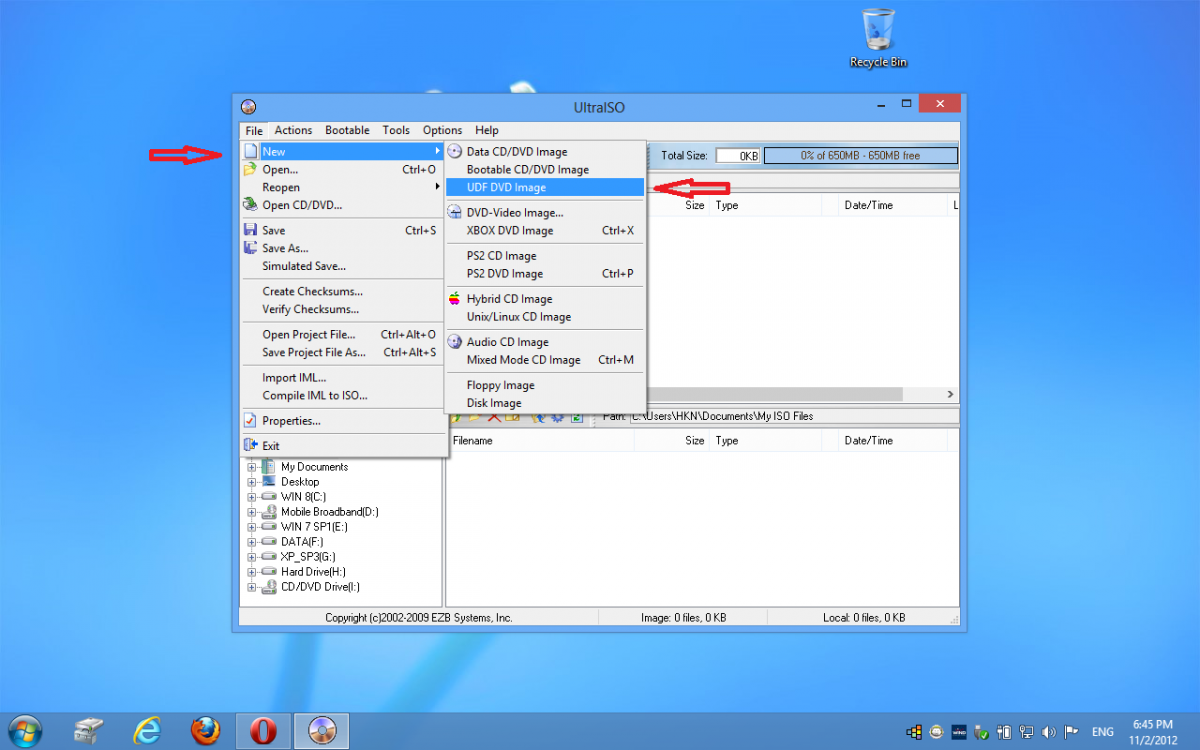Click Open Project File... entry
1200x750 pixels.
(x=344, y=335)
